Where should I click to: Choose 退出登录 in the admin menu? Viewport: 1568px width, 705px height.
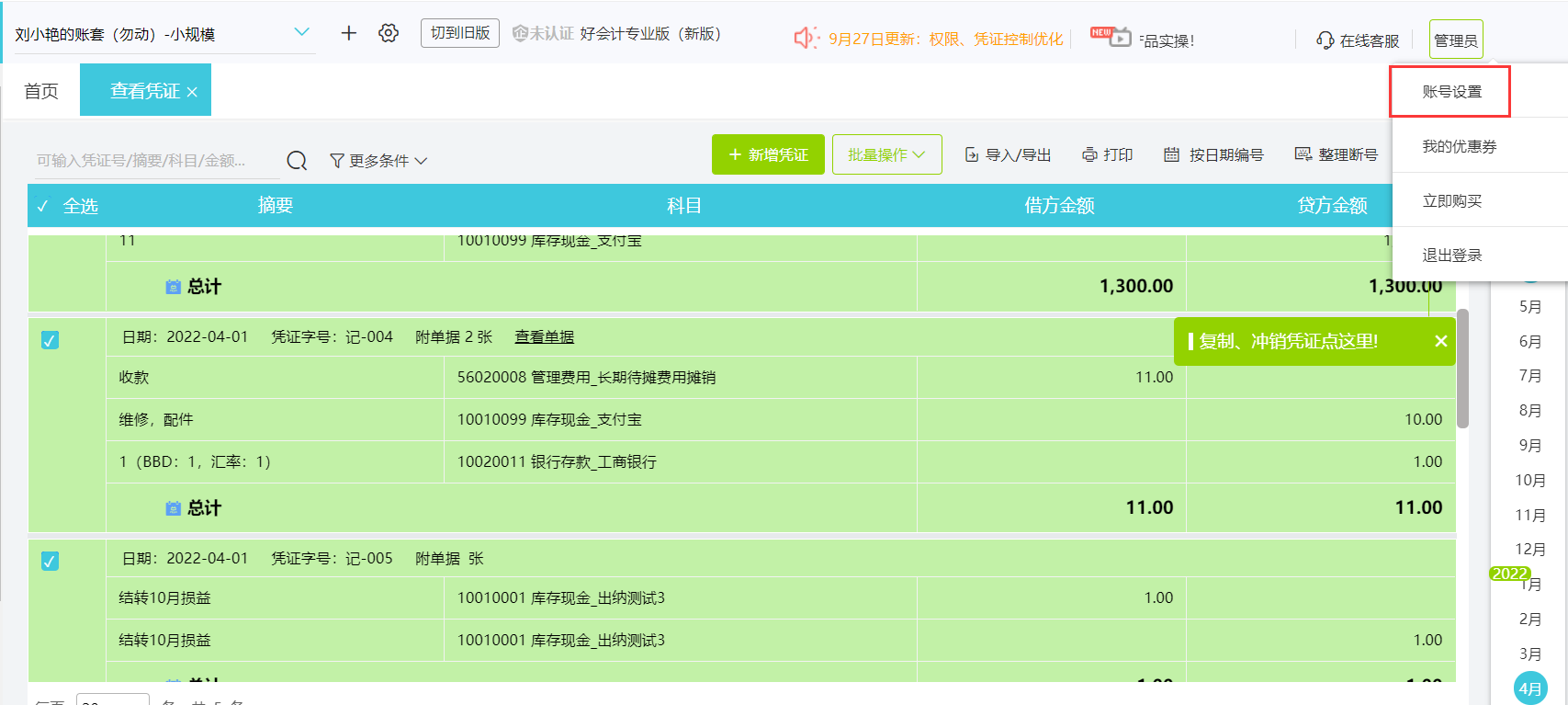click(1451, 256)
